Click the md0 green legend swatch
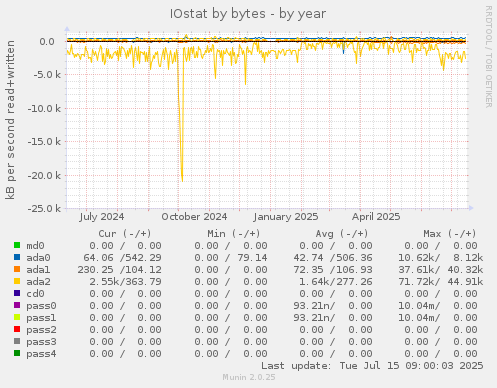This screenshot has width=497, height=388. point(17,245)
